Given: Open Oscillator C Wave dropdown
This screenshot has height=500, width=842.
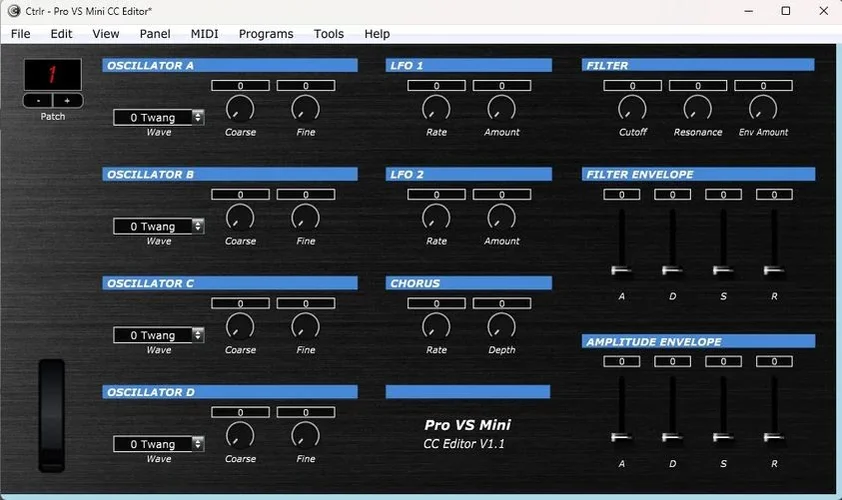Looking at the screenshot, I should click(158, 335).
